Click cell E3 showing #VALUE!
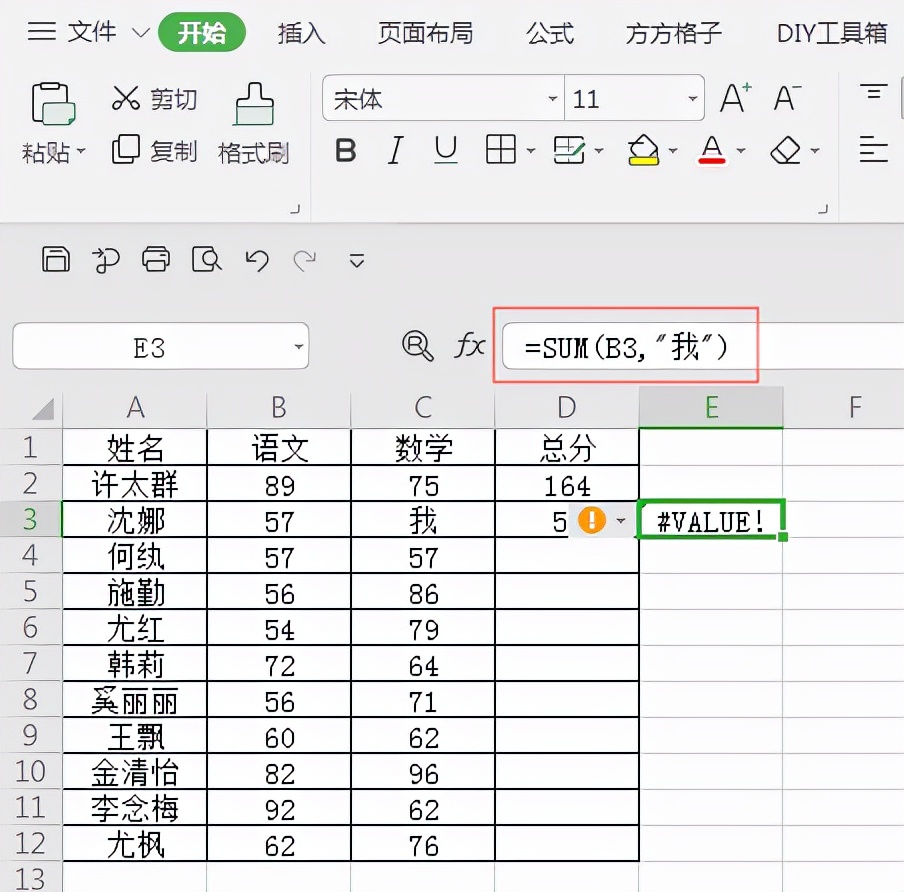This screenshot has height=892, width=904. click(711, 520)
